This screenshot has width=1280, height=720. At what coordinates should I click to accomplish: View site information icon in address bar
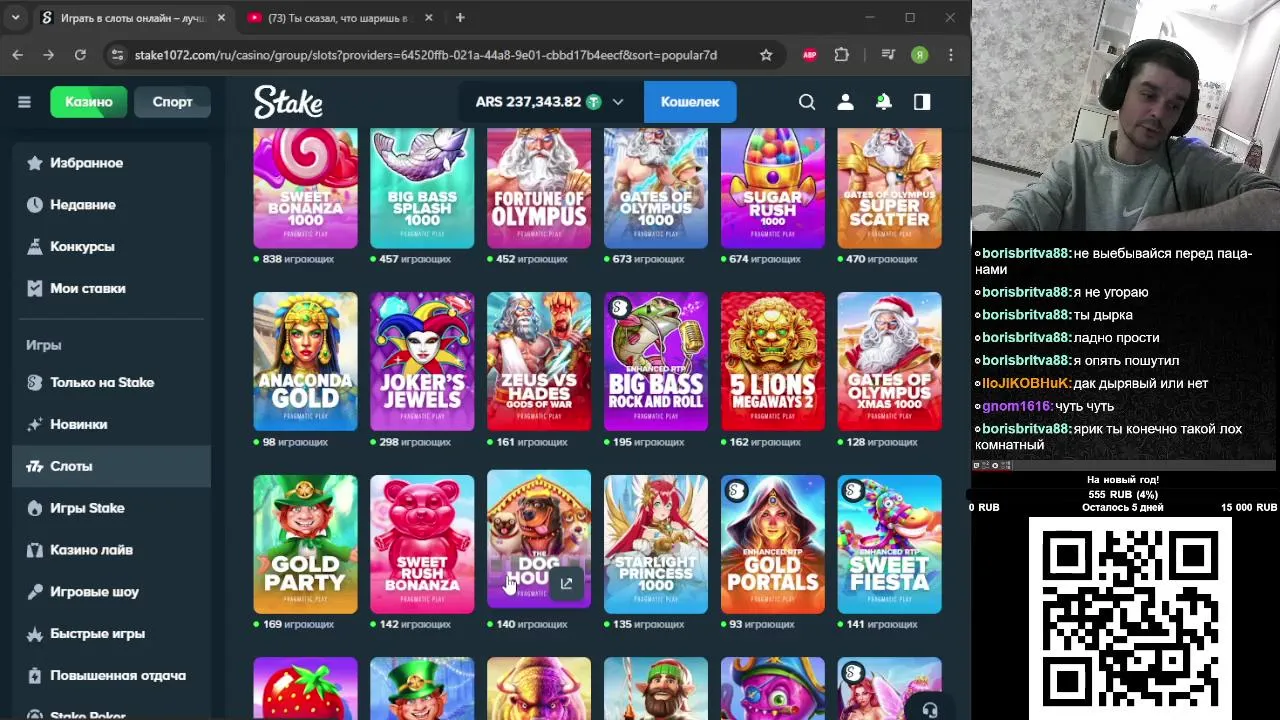[118, 55]
